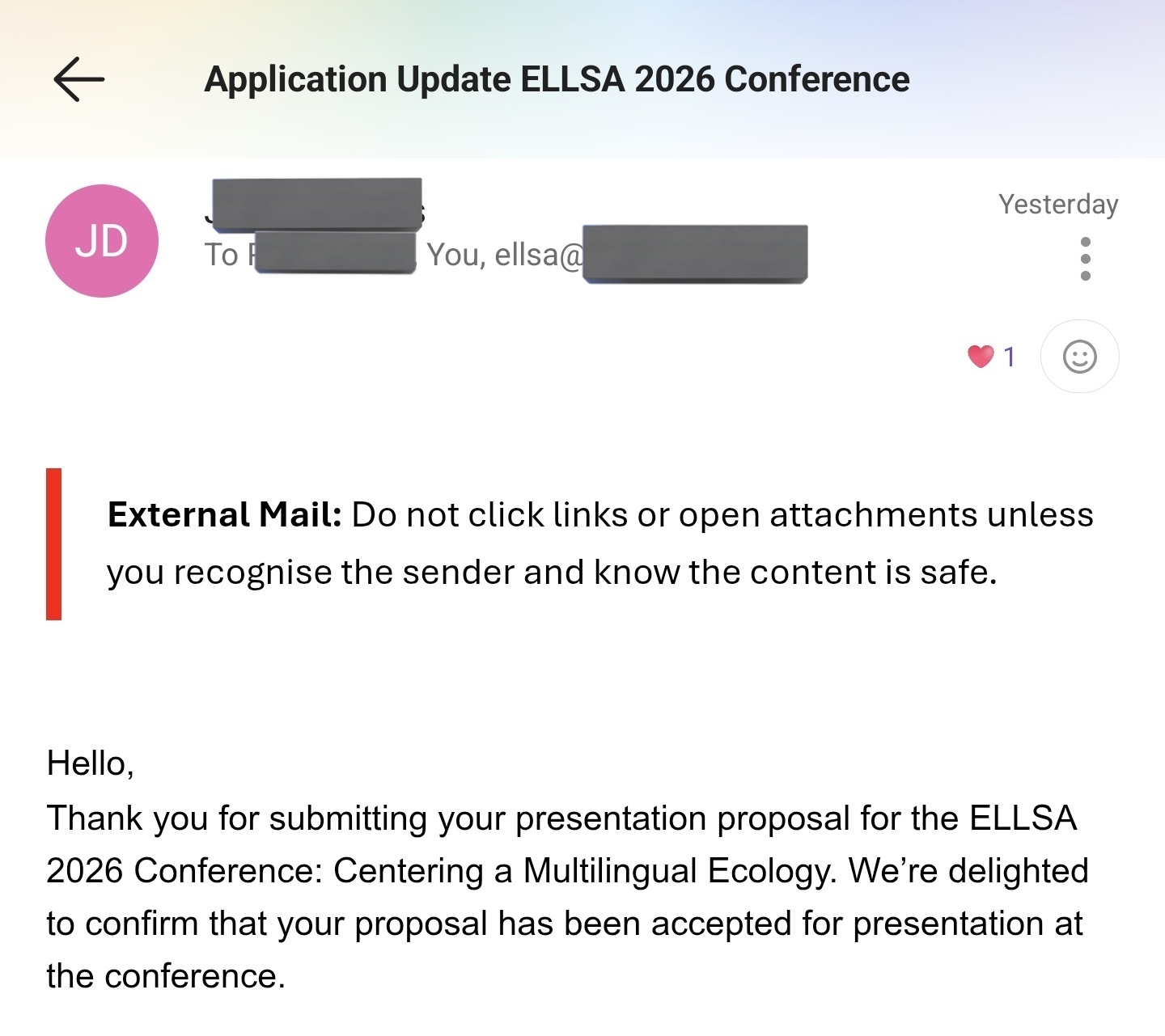The width and height of the screenshot is (1165, 1036).
Task: Open the three-dot more options menu
Action: coord(1085,259)
